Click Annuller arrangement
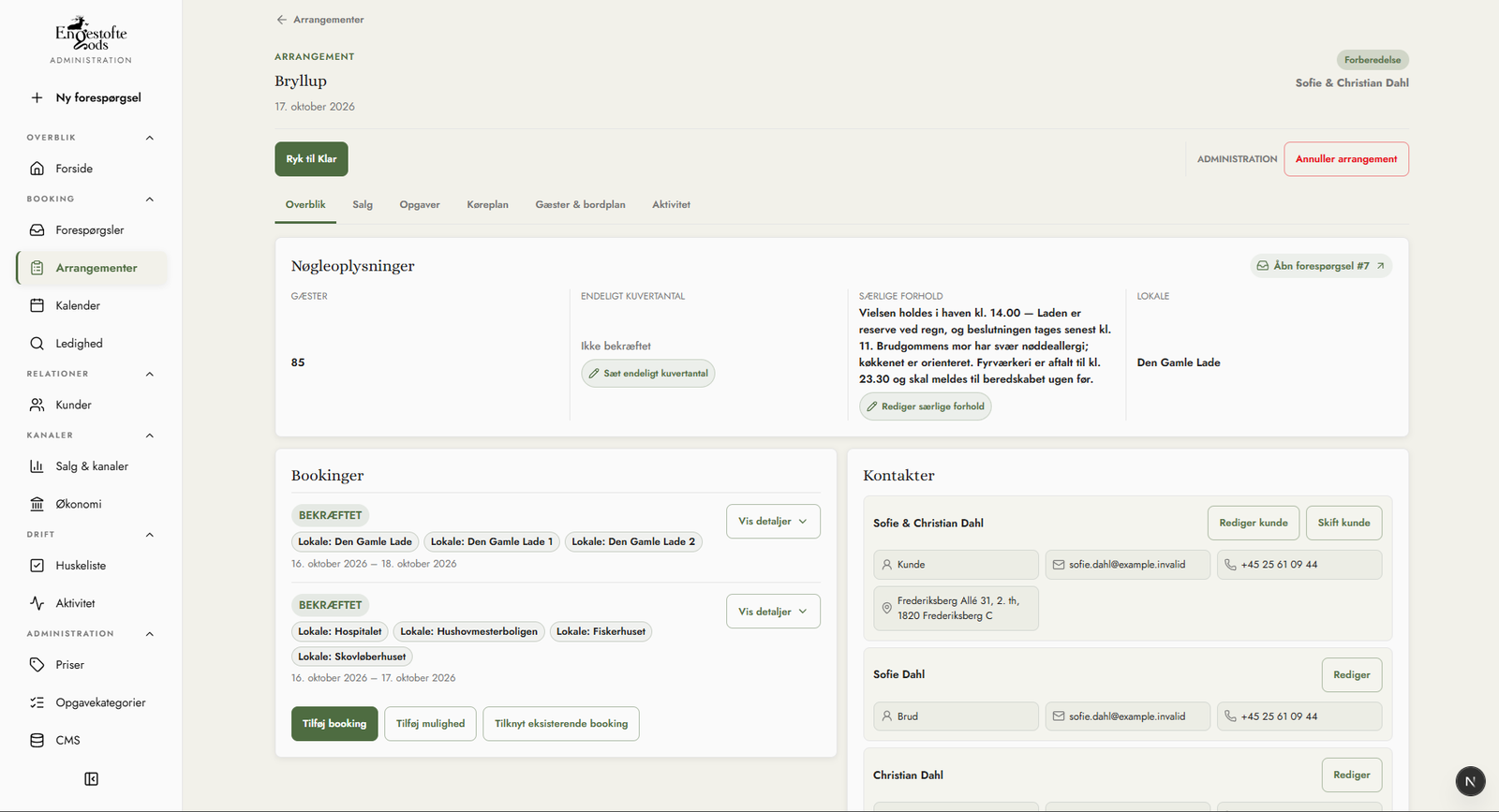 point(1346,159)
